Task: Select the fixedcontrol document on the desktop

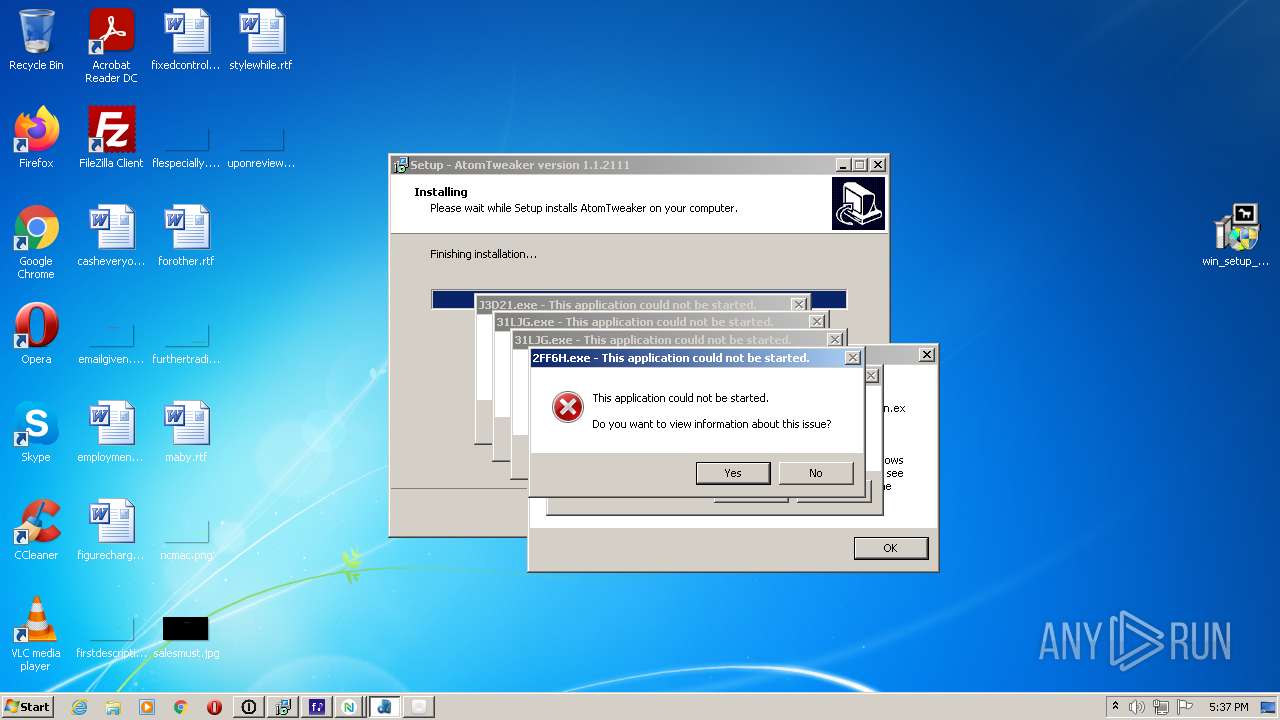Action: [x=186, y=40]
